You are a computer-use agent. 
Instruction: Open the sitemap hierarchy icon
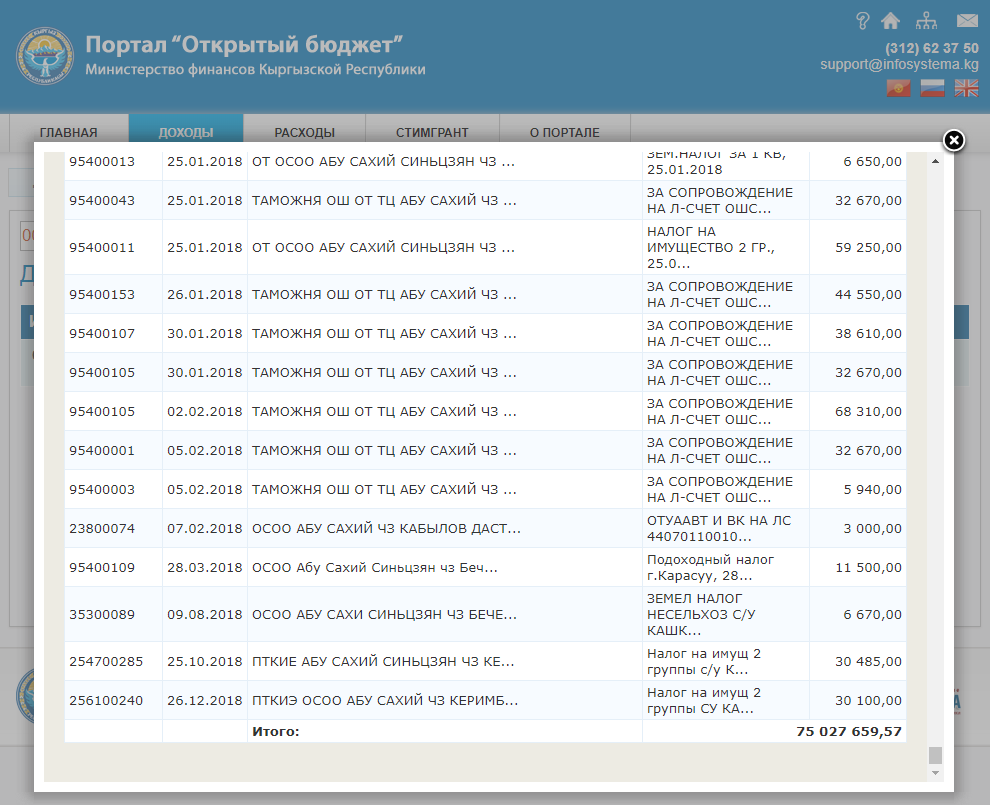coord(926,21)
